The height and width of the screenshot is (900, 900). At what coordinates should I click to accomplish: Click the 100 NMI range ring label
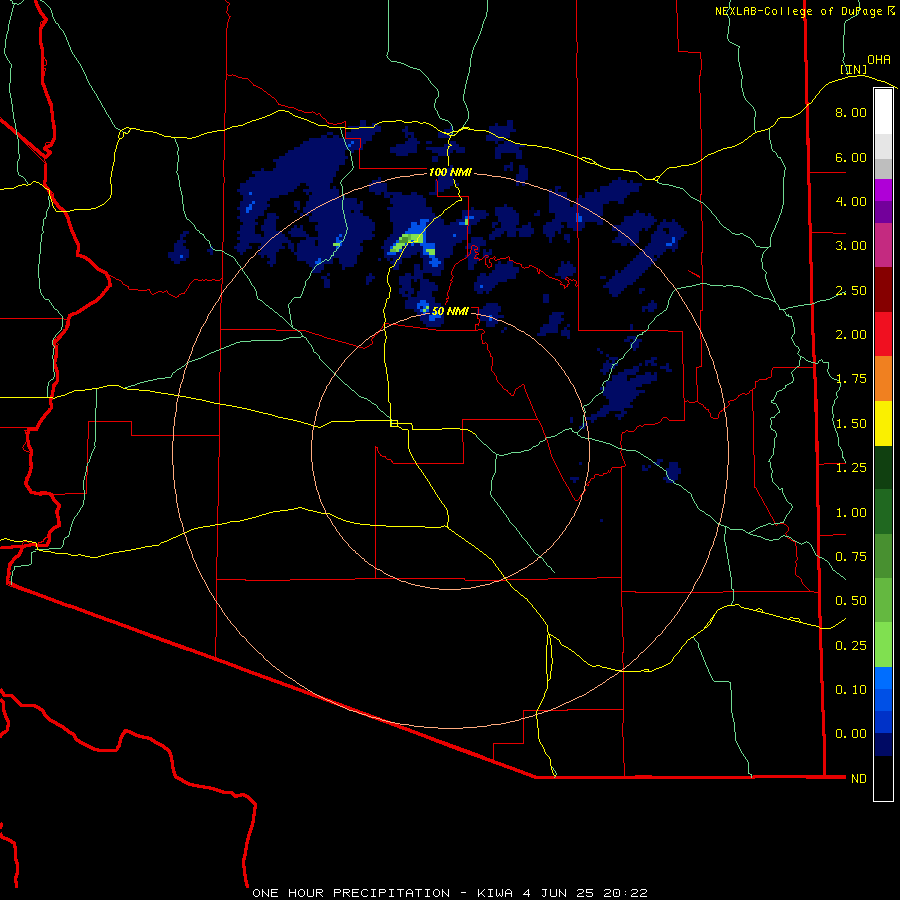click(450, 172)
